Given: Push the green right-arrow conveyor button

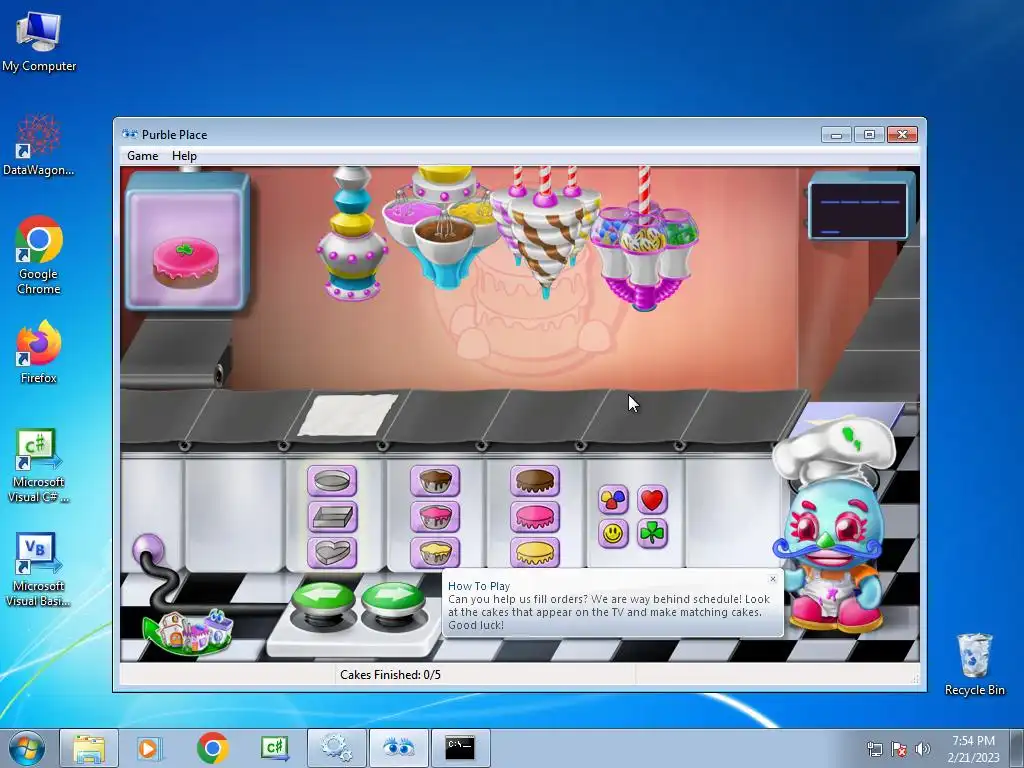Looking at the screenshot, I should [392, 602].
